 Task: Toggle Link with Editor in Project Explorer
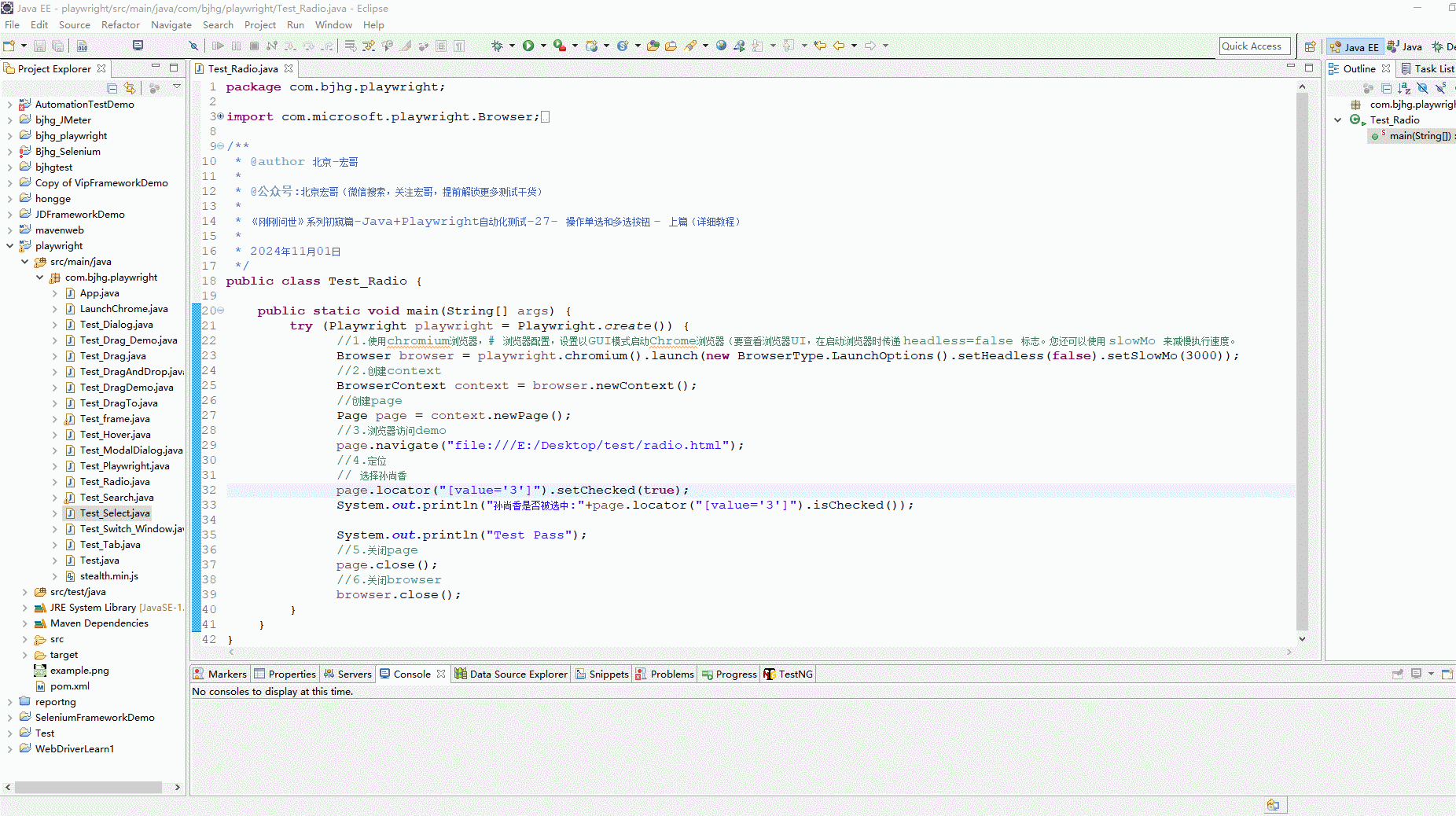[130, 88]
